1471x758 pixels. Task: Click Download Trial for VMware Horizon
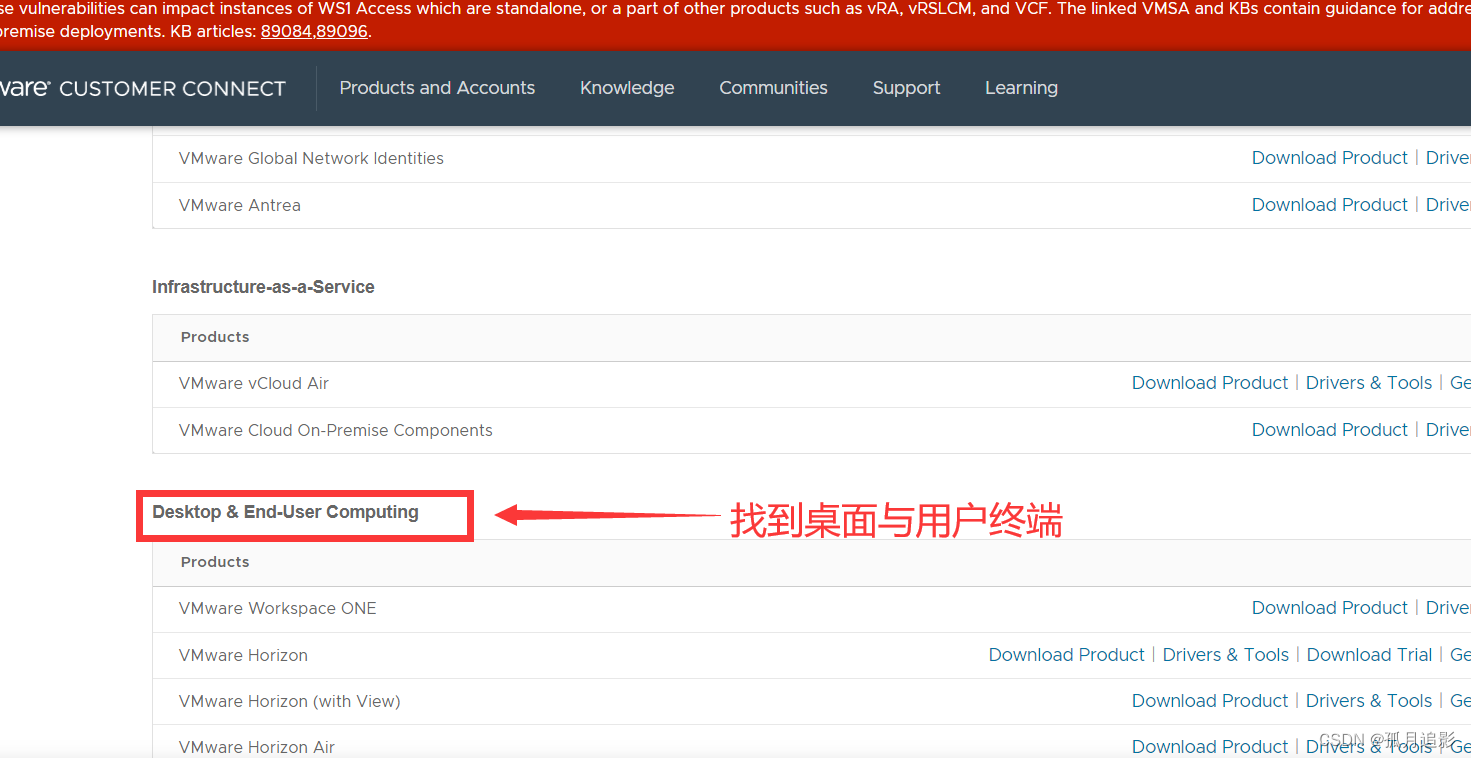[x=1369, y=655]
